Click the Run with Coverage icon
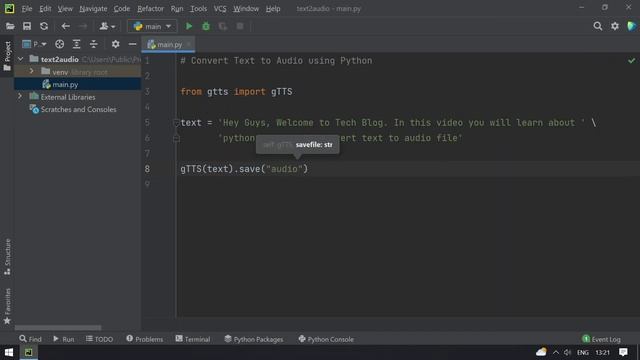 [223, 27]
